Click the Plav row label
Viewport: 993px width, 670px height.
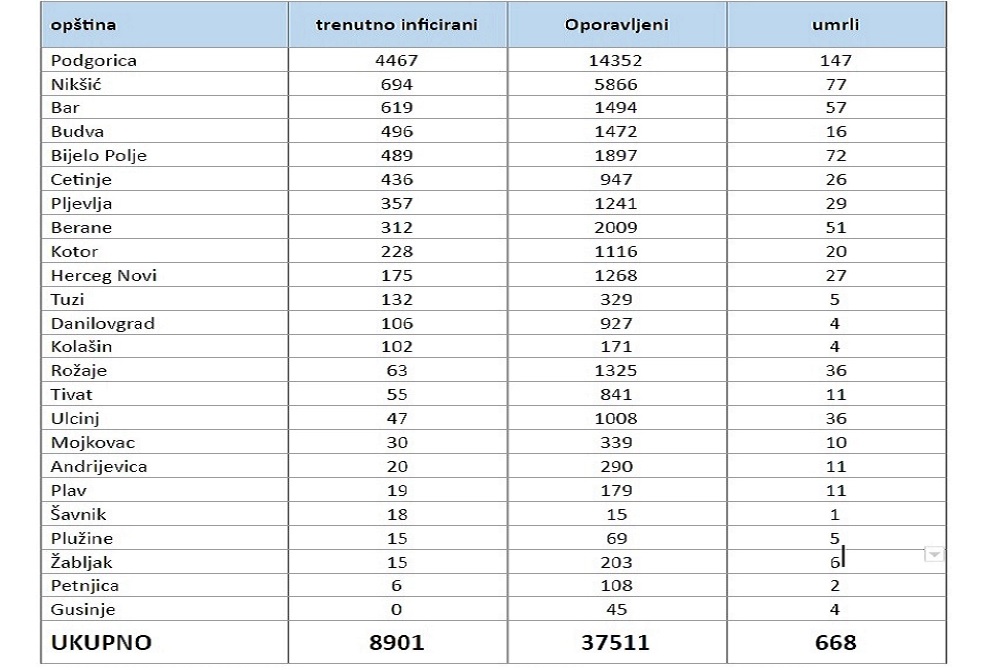pos(68,491)
